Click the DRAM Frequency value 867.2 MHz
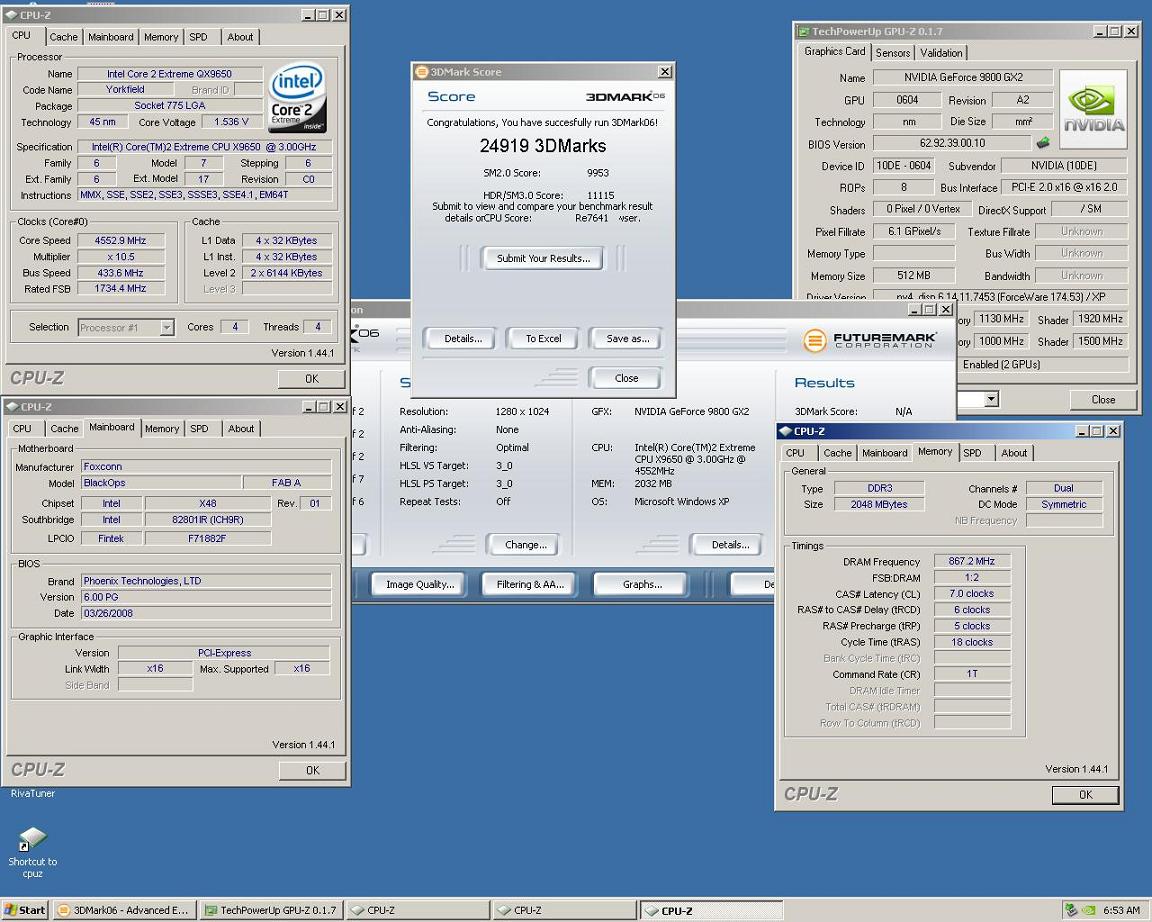The width and height of the screenshot is (1152, 922). (x=971, y=561)
